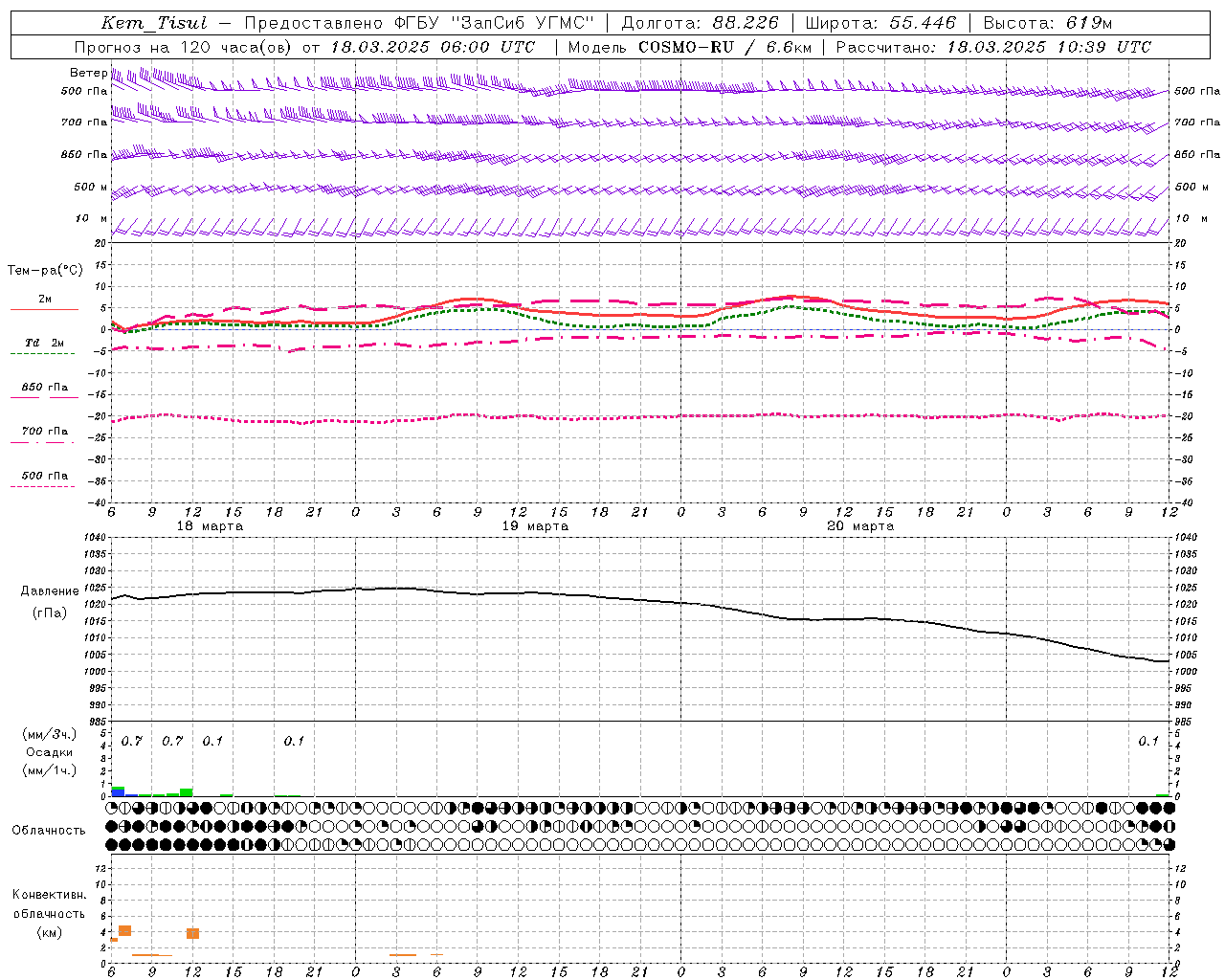Click the 'Долгота: 88.226' header value
This screenshot has width=1225, height=980.
point(700,23)
